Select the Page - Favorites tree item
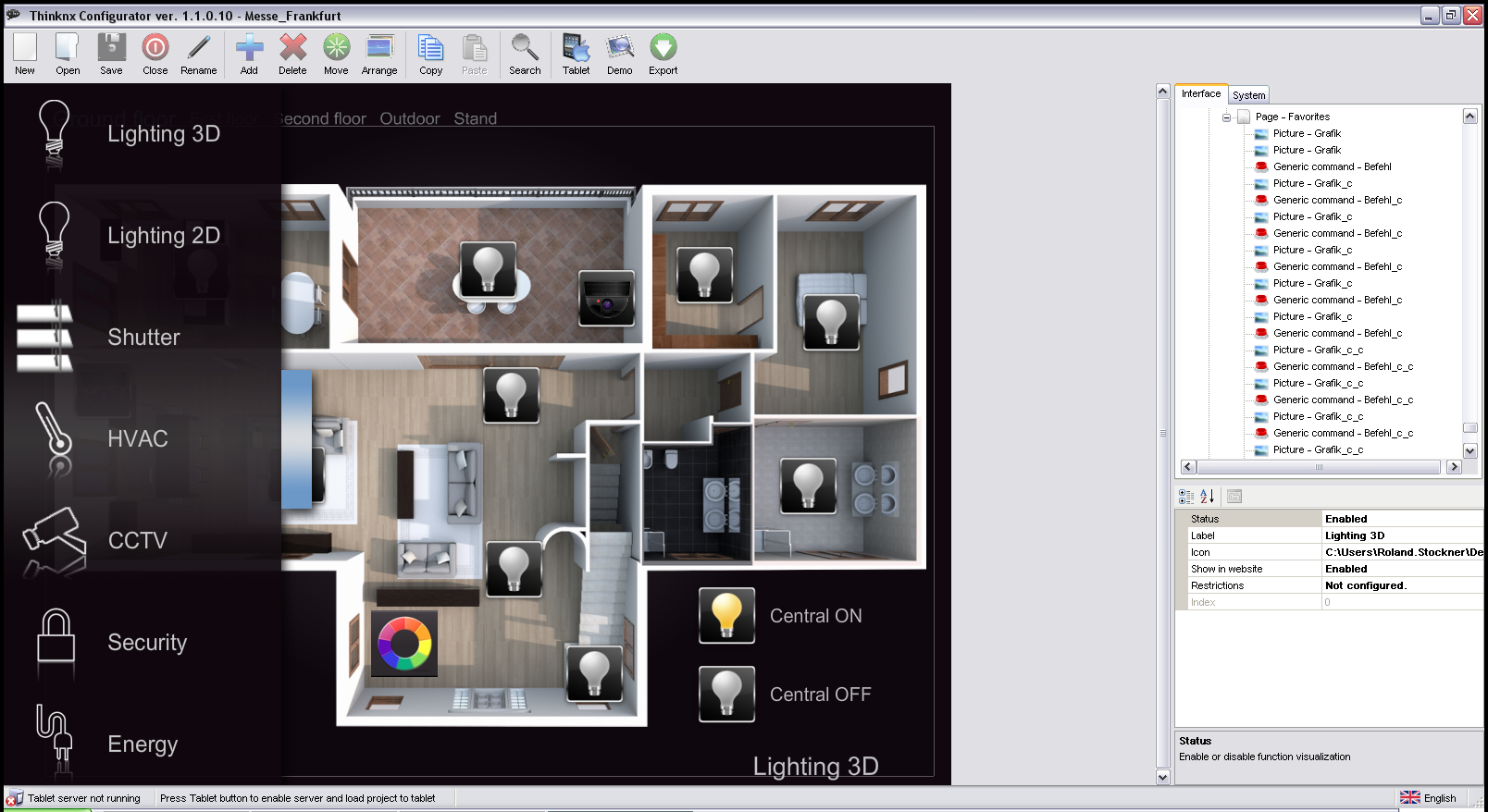The height and width of the screenshot is (812, 1488). 1292,117
